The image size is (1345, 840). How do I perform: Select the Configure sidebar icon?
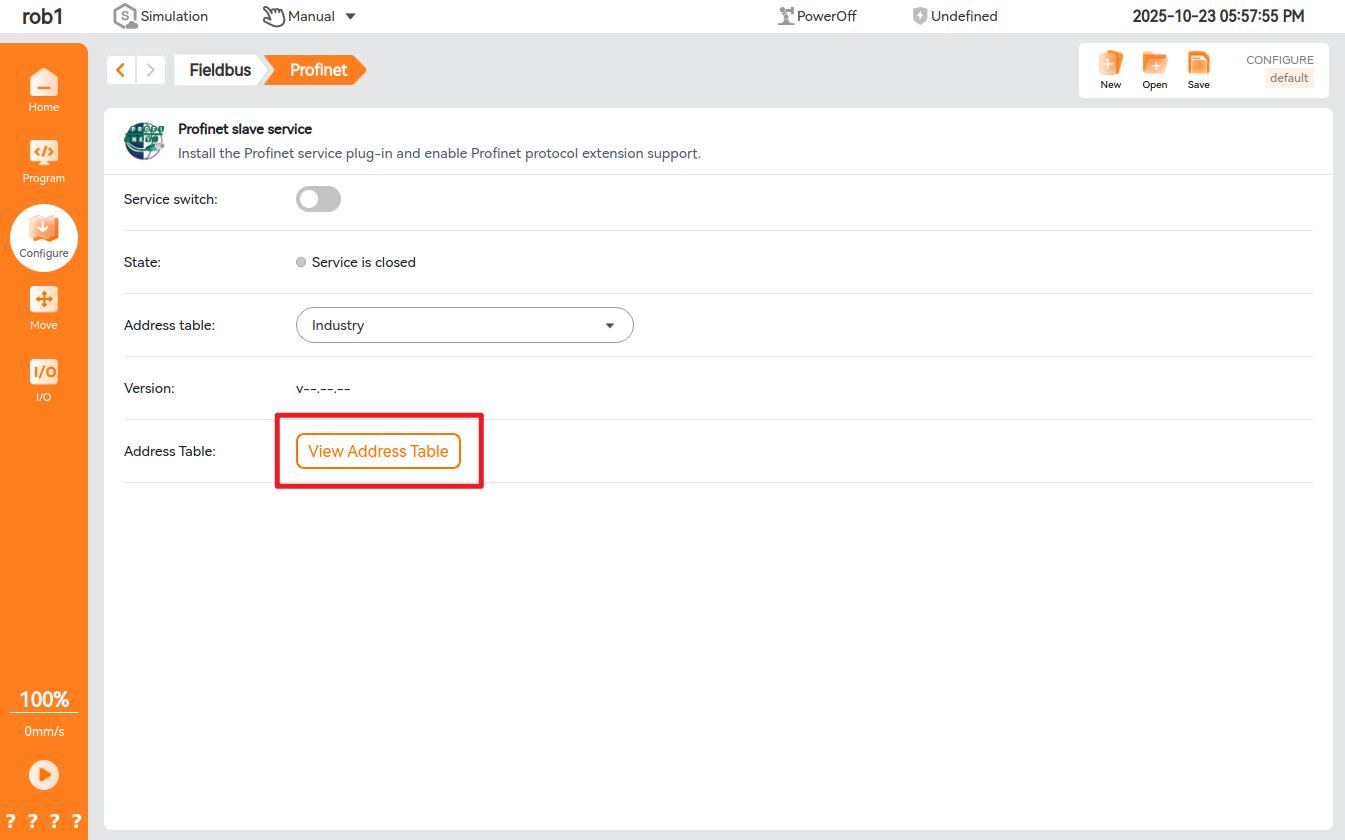tap(44, 236)
